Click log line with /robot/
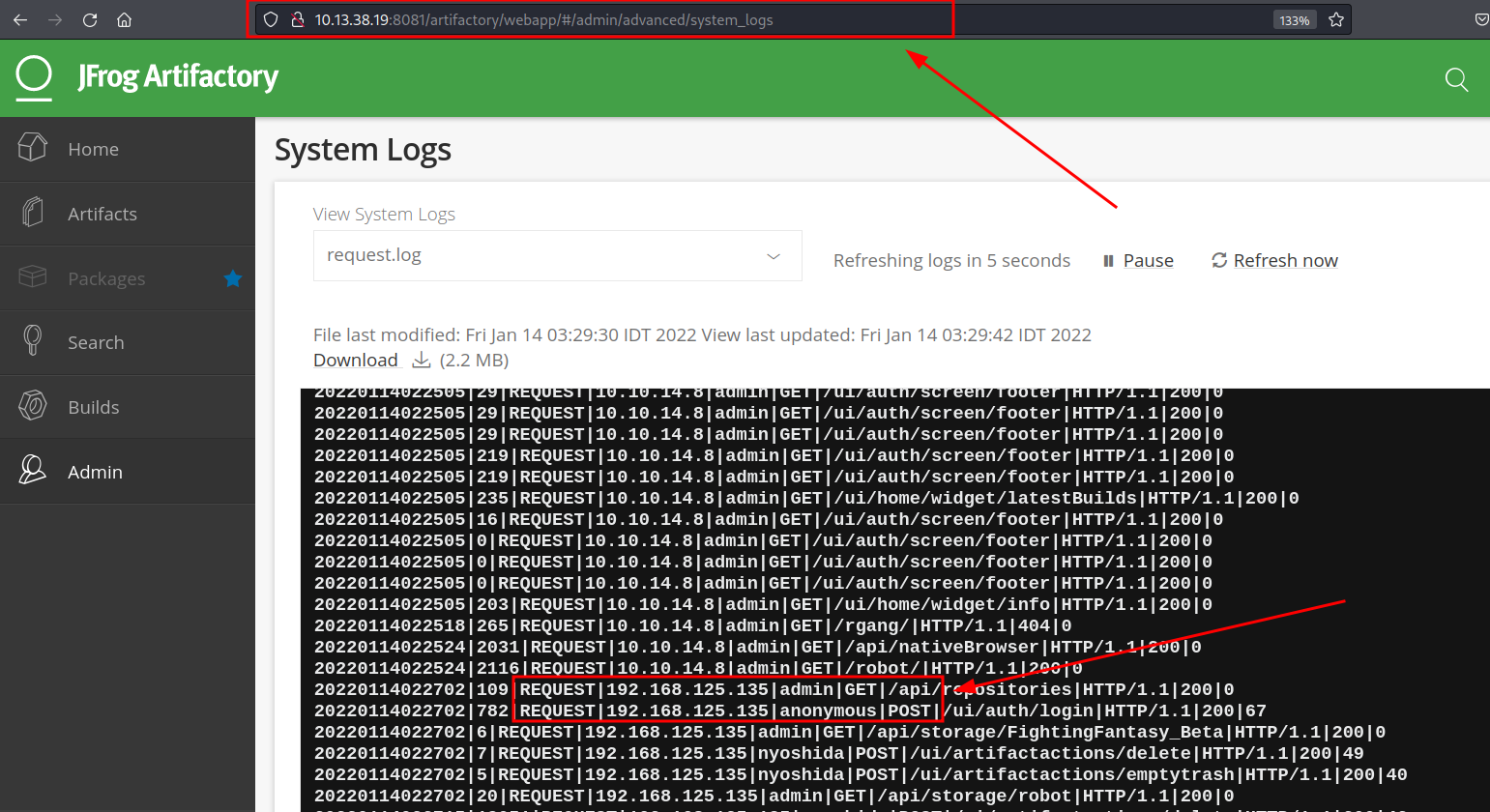1490x812 pixels. click(698, 669)
